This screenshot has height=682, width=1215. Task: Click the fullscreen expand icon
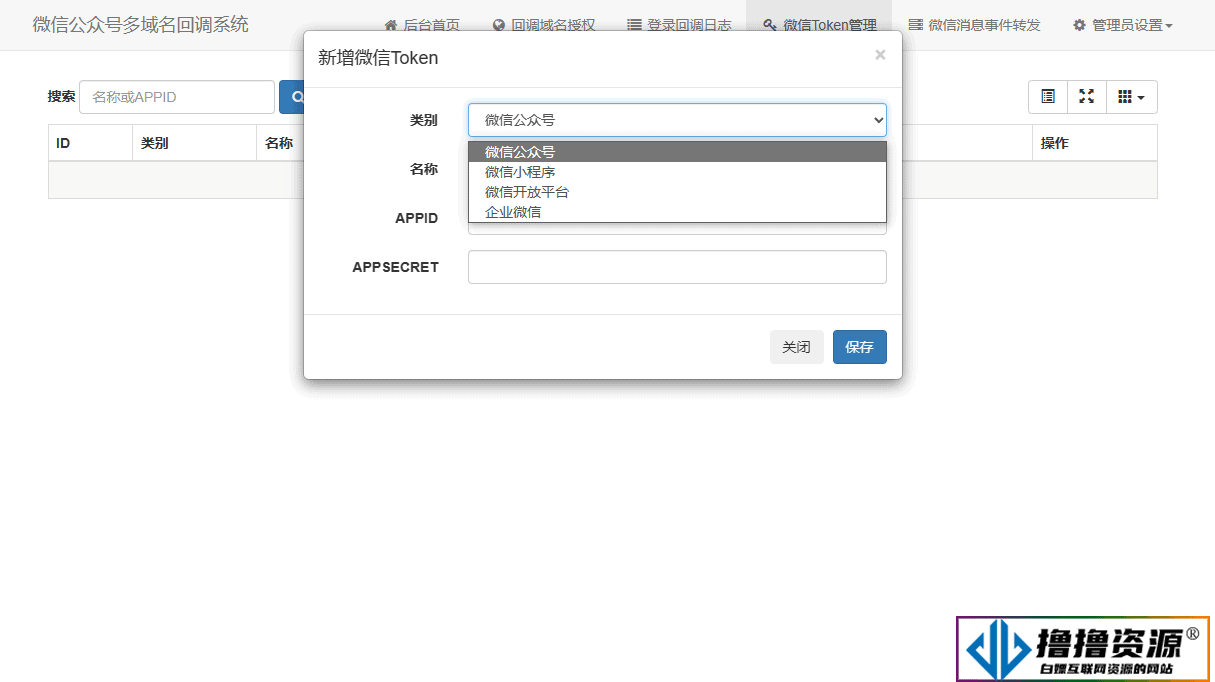tap(1087, 97)
